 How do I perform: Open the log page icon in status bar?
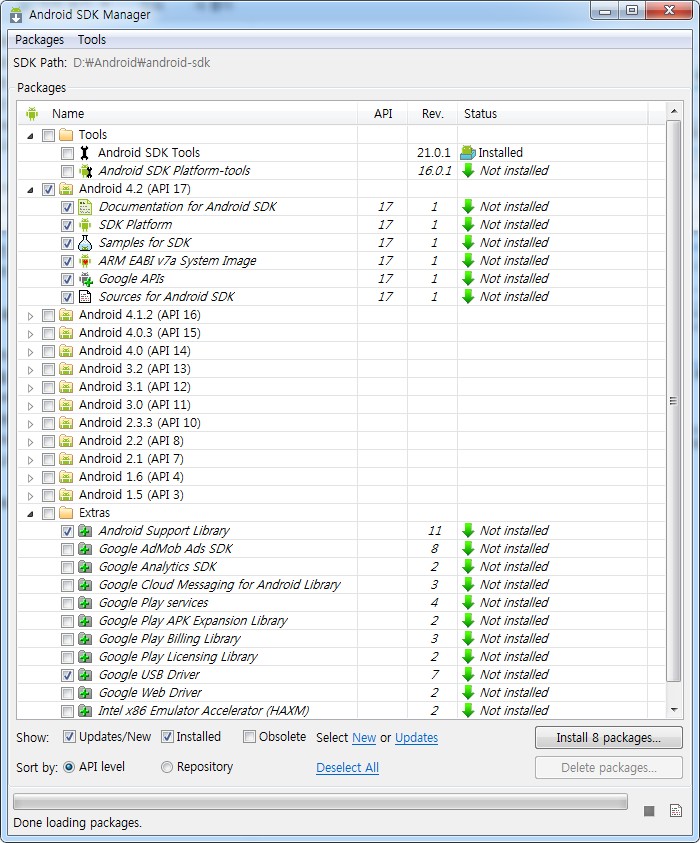[676, 811]
